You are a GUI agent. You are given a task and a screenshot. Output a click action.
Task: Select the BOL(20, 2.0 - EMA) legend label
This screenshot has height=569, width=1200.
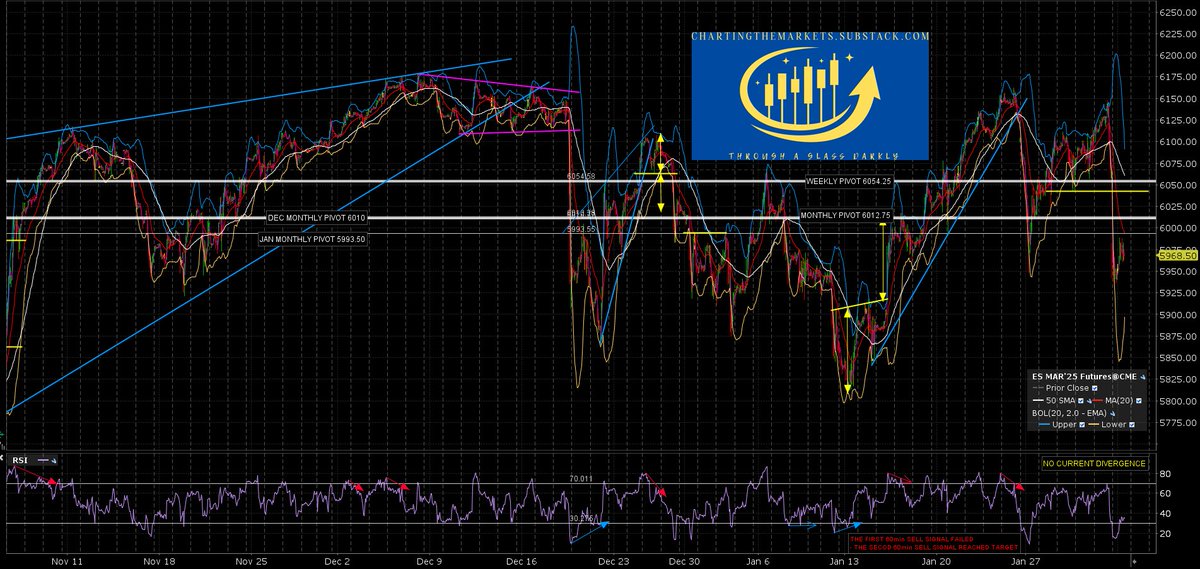pos(1069,413)
